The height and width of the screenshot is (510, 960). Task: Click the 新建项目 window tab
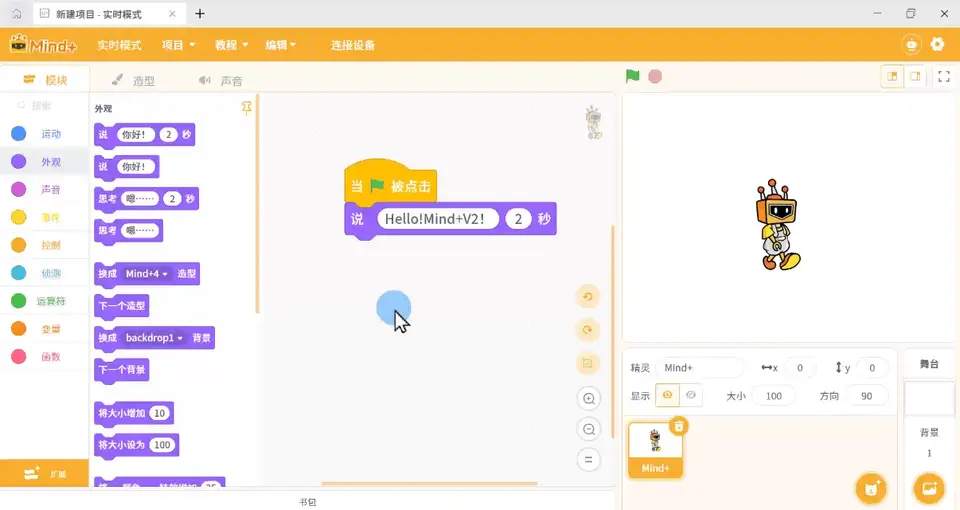(108, 14)
